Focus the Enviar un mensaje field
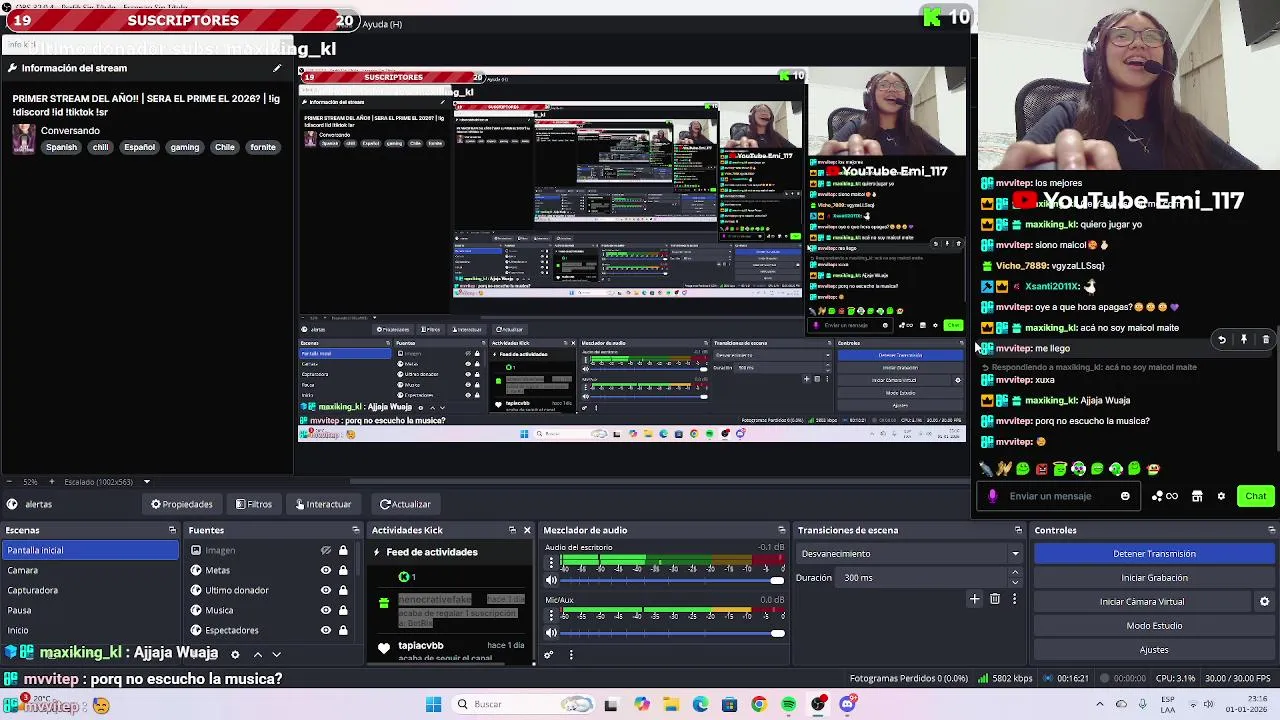 coord(1060,496)
